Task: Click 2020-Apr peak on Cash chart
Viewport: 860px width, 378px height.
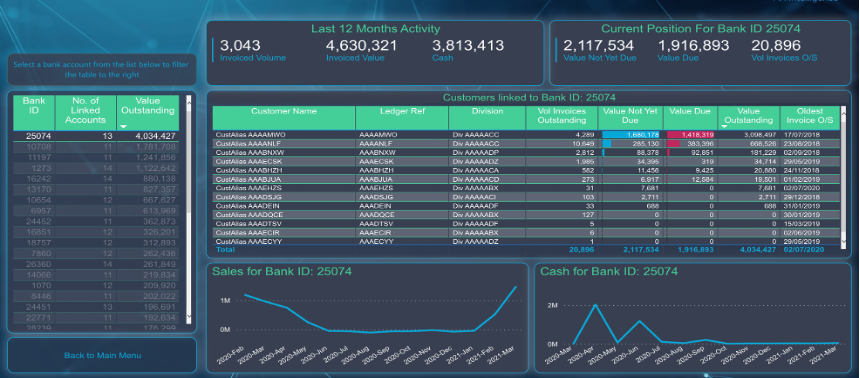Action: pos(596,305)
